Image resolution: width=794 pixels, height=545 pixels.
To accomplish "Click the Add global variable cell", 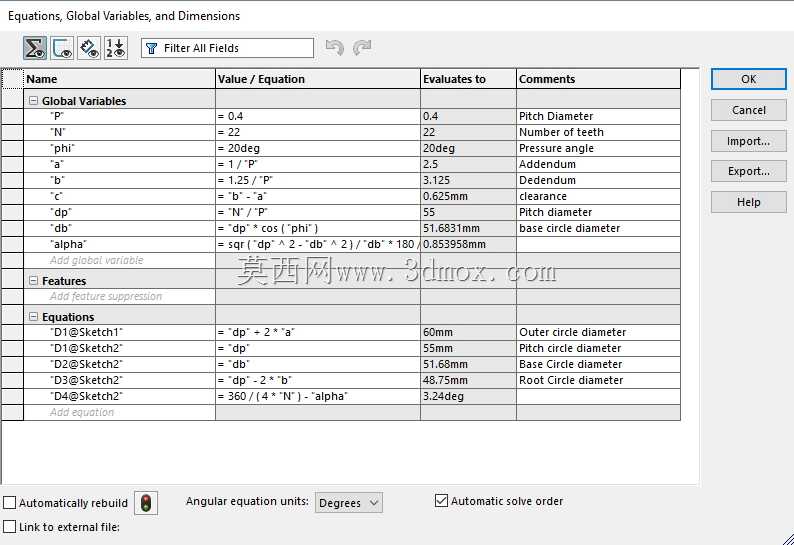I will click(x=120, y=260).
